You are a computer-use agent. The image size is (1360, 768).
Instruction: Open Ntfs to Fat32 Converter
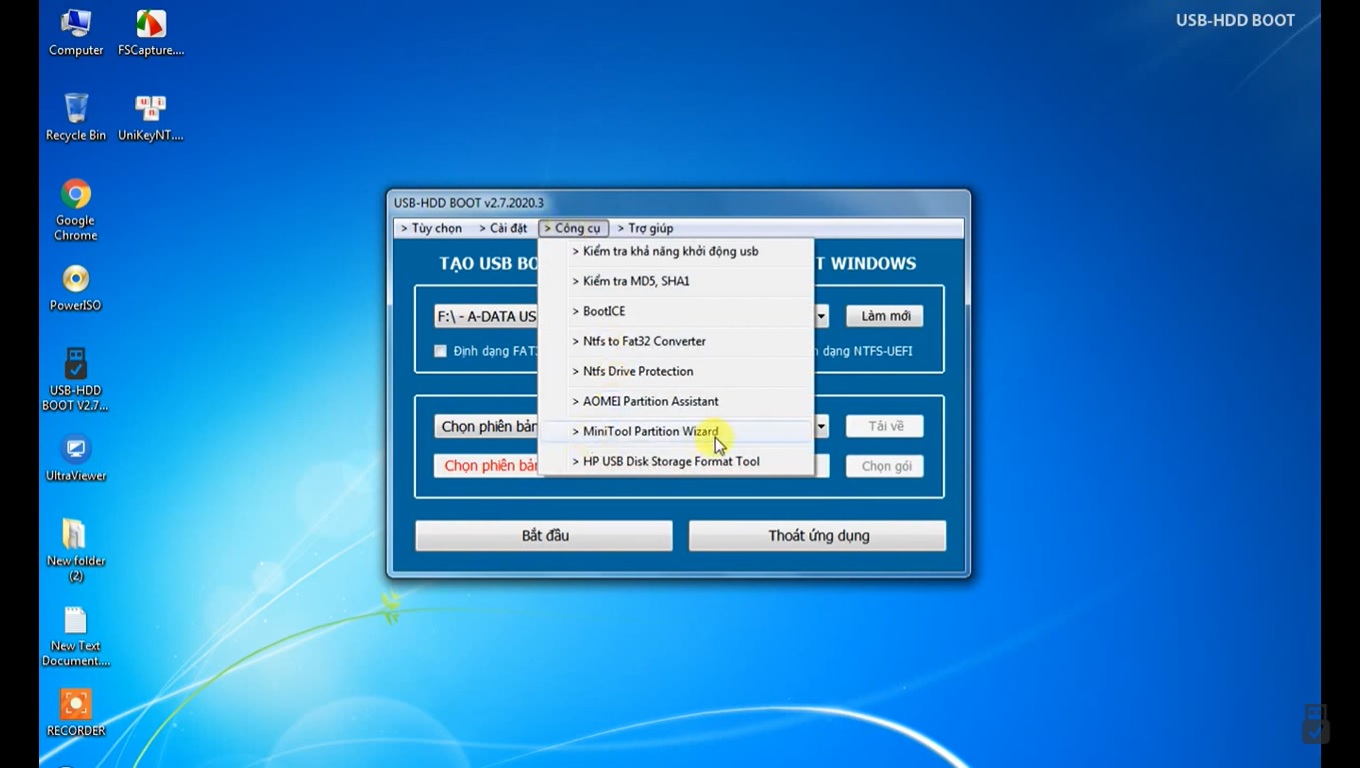pyautogui.click(x=676, y=341)
